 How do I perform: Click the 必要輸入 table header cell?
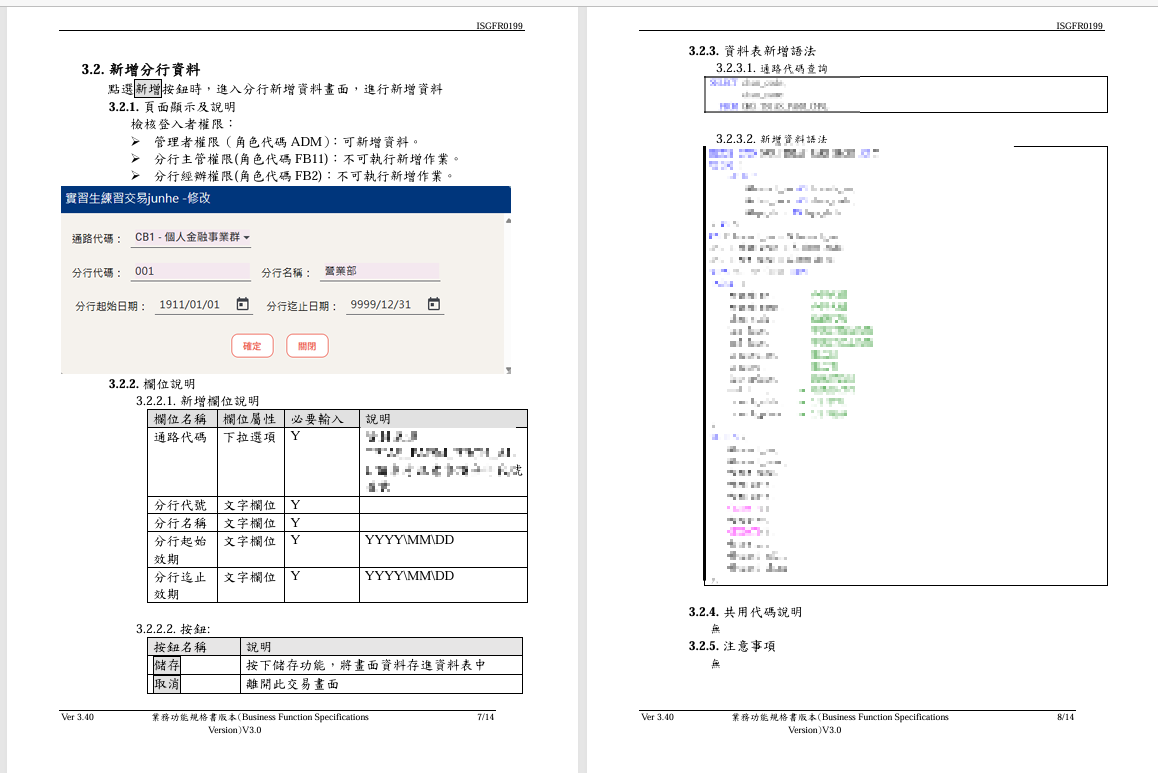(322, 419)
